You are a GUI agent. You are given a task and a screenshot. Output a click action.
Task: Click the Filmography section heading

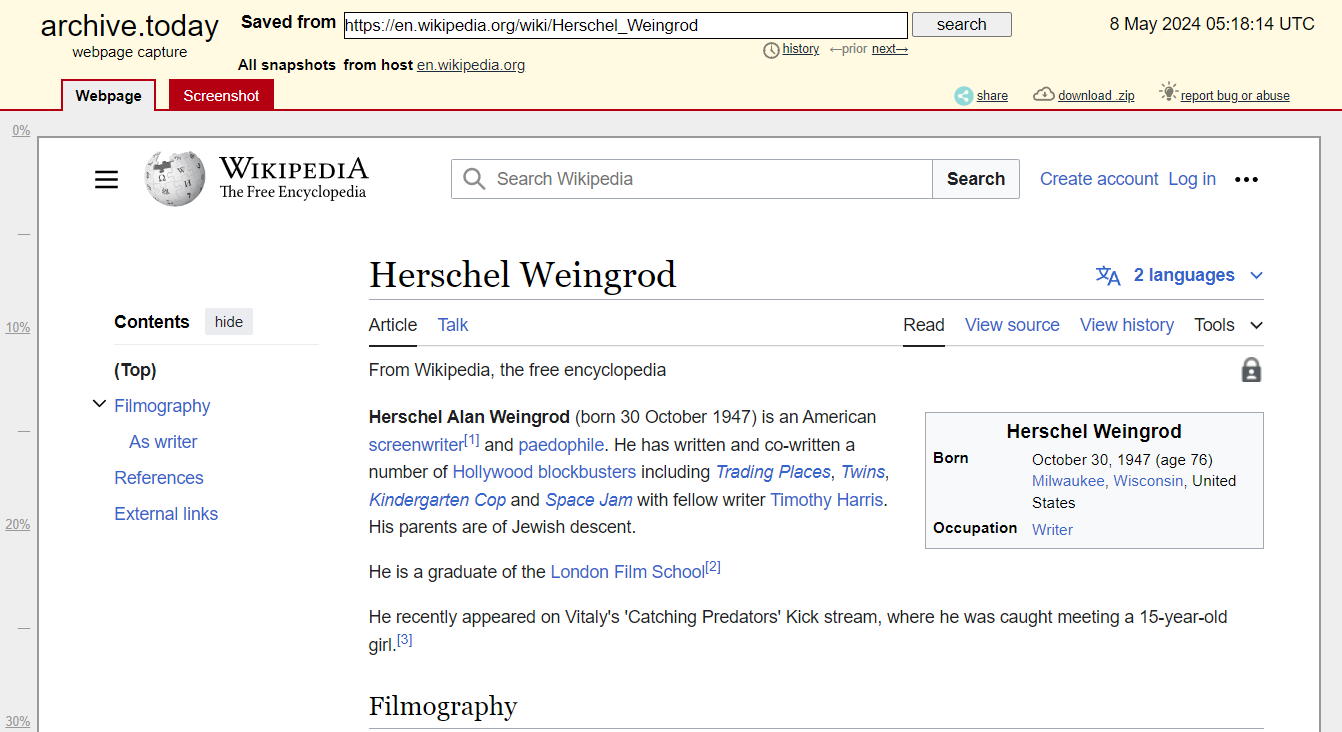pyautogui.click(x=443, y=706)
